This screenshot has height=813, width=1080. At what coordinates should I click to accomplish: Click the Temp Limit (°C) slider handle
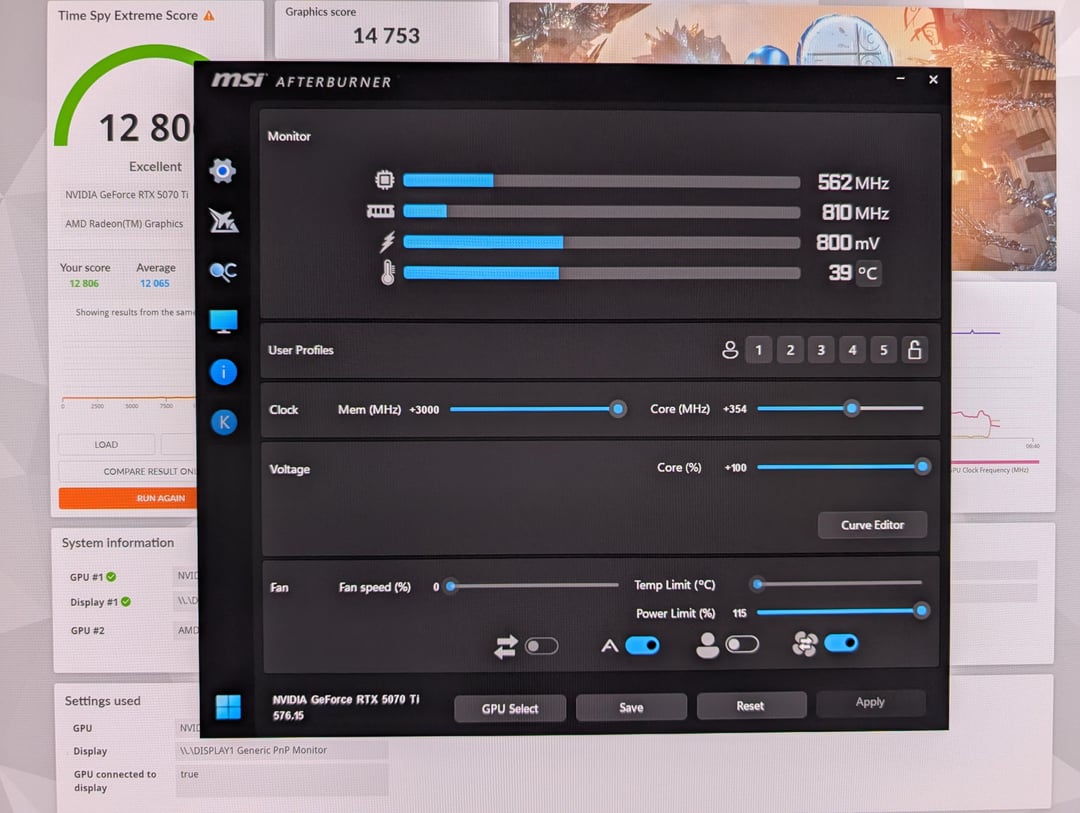pos(758,584)
